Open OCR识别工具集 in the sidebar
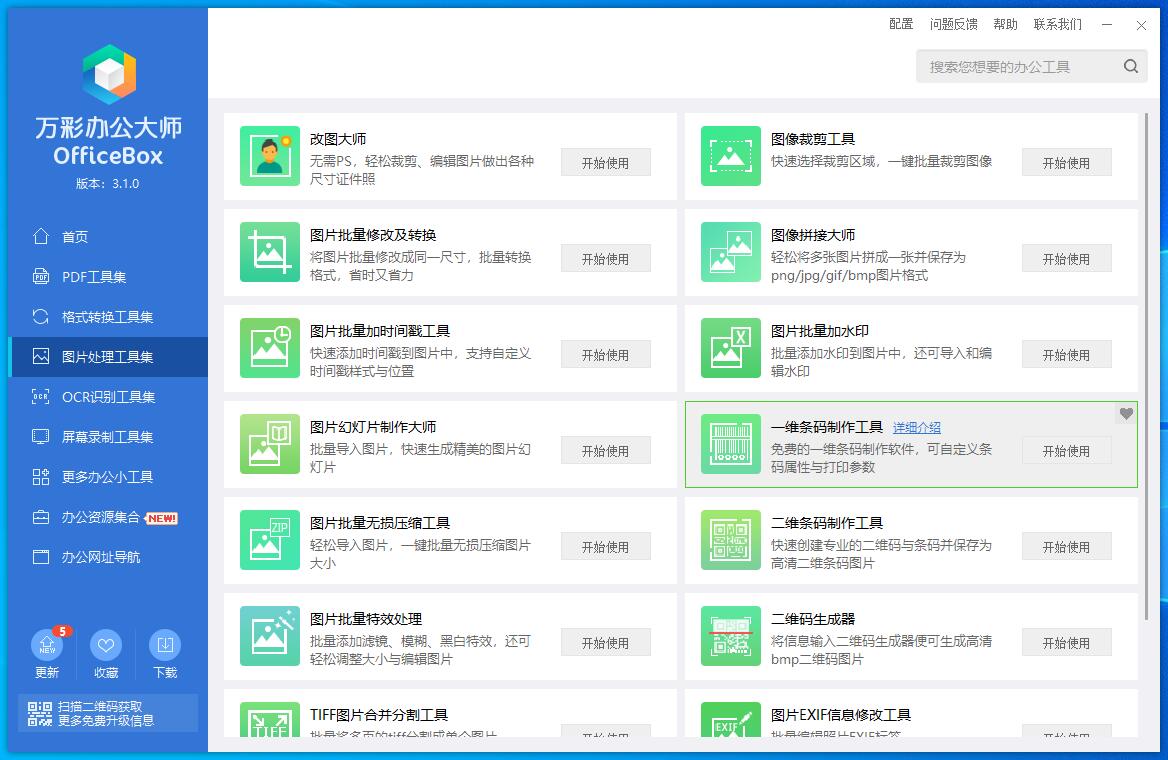1168x760 pixels. 108,397
